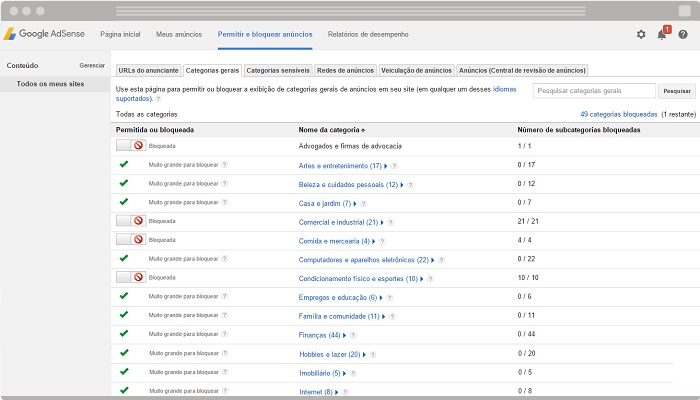Image resolution: width=700 pixels, height=400 pixels.
Task: Click help icon beside Hobbies e lazer category
Action: (x=373, y=354)
